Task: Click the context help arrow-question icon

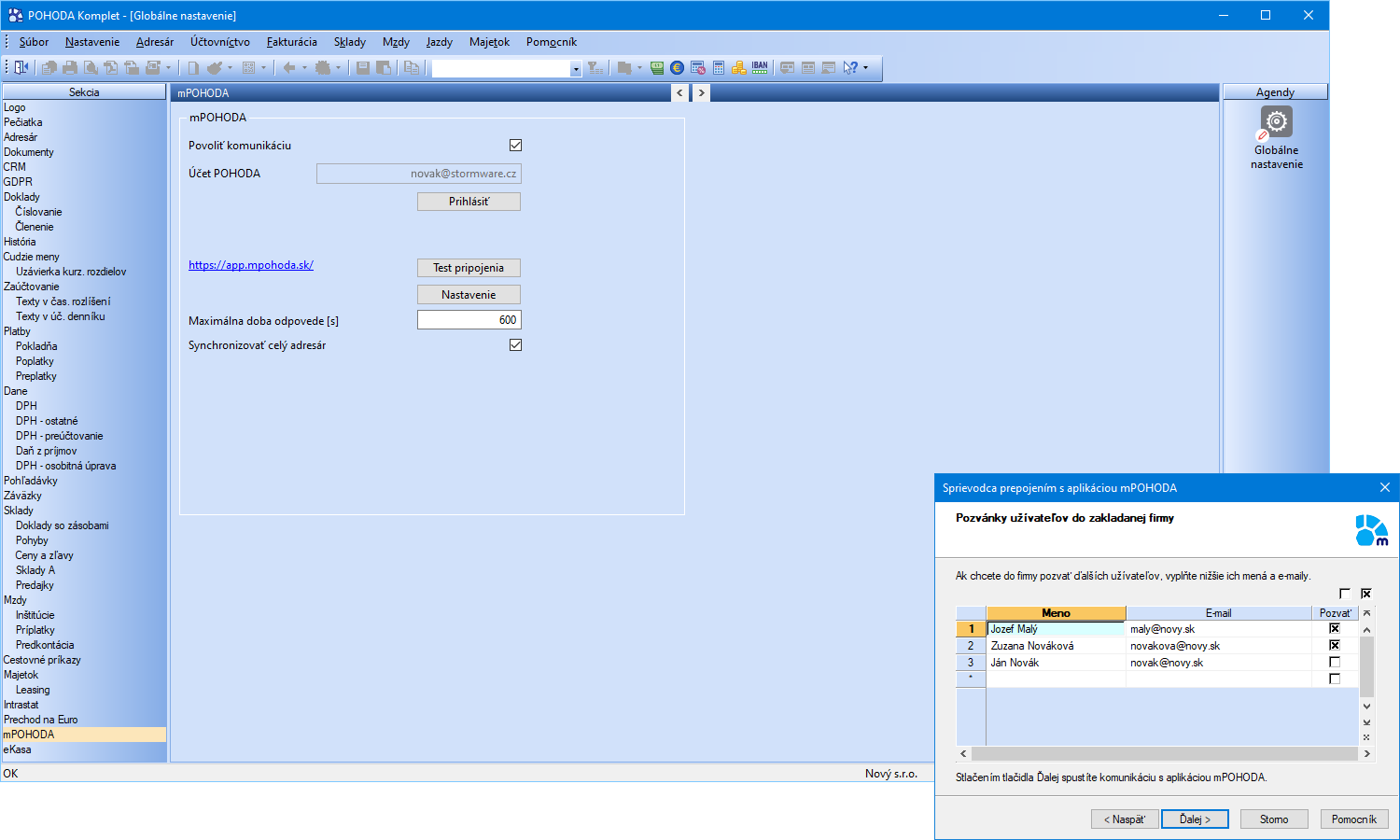Action: (x=850, y=67)
